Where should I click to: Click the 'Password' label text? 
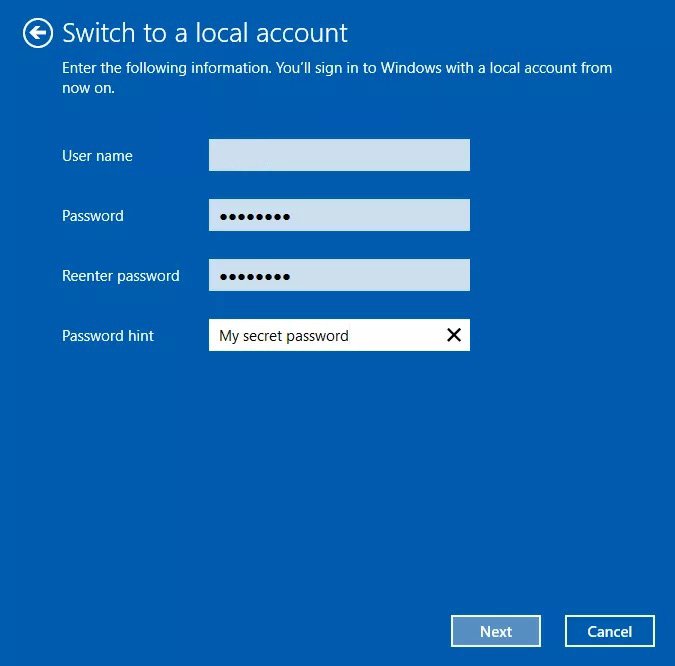[93, 216]
